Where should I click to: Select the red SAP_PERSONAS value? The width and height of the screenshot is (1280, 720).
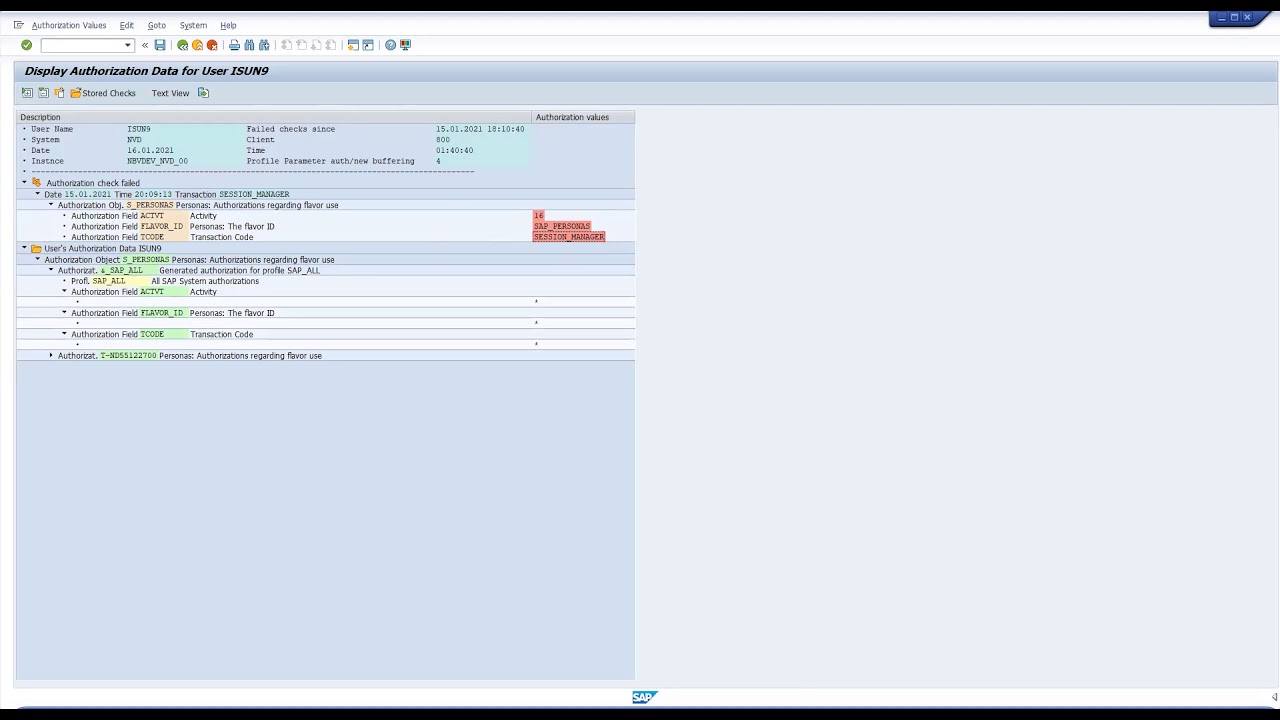click(x=562, y=227)
